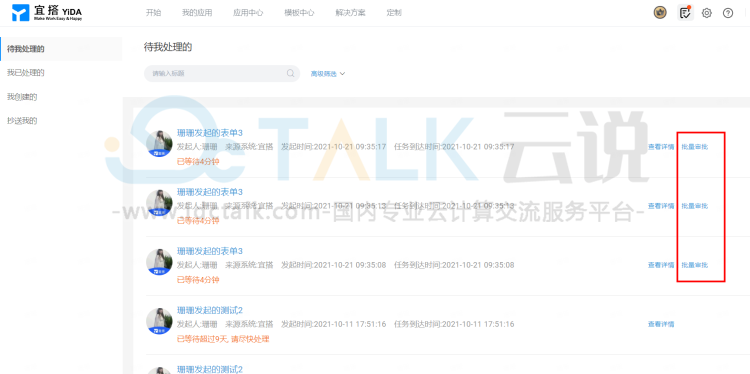Open 我的应用 in top navigation
The width and height of the screenshot is (750, 374).
pos(197,13)
